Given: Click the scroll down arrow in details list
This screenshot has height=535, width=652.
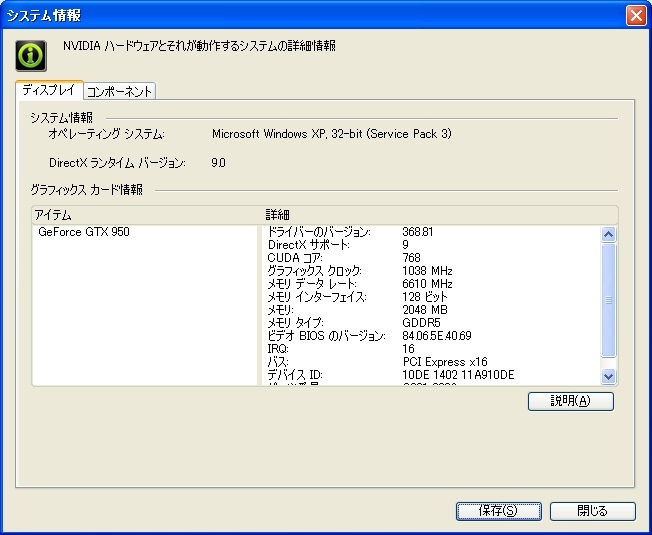Looking at the screenshot, I should click(x=608, y=376).
